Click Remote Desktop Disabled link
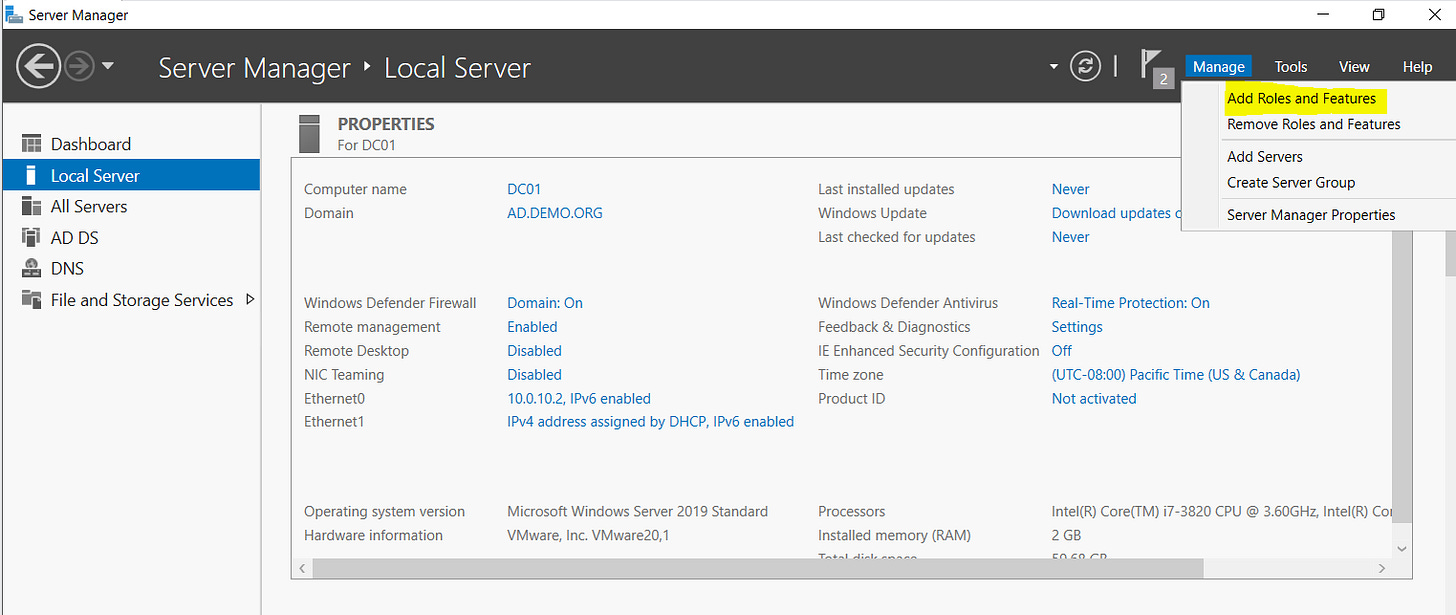Screen dimensions: 1456x615 (534, 351)
